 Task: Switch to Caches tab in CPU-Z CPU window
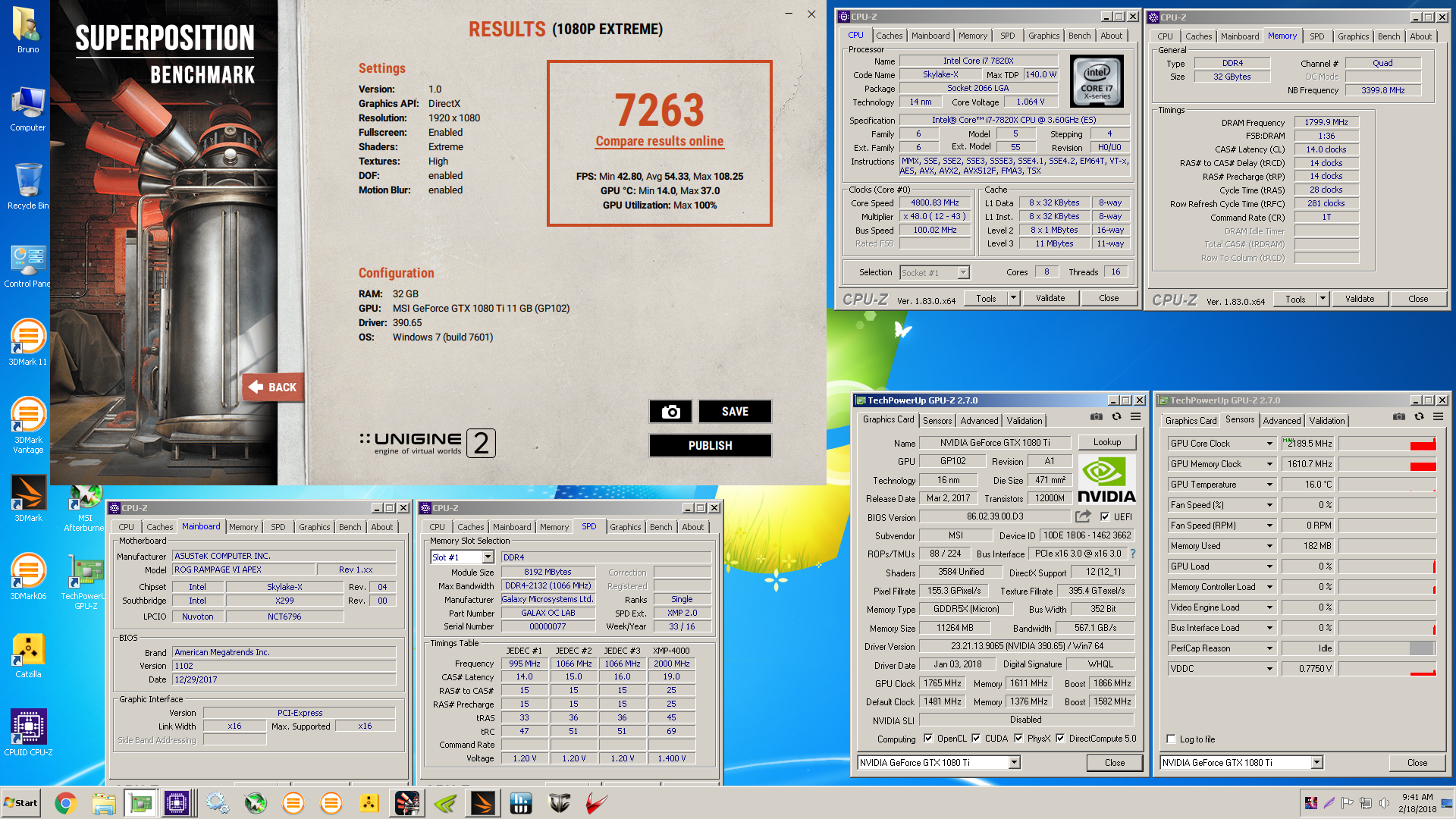(889, 36)
